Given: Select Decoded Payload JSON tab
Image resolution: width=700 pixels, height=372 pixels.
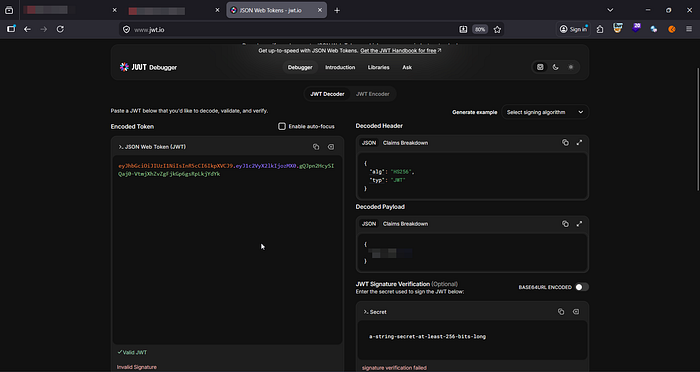Looking at the screenshot, I should pyautogui.click(x=369, y=224).
